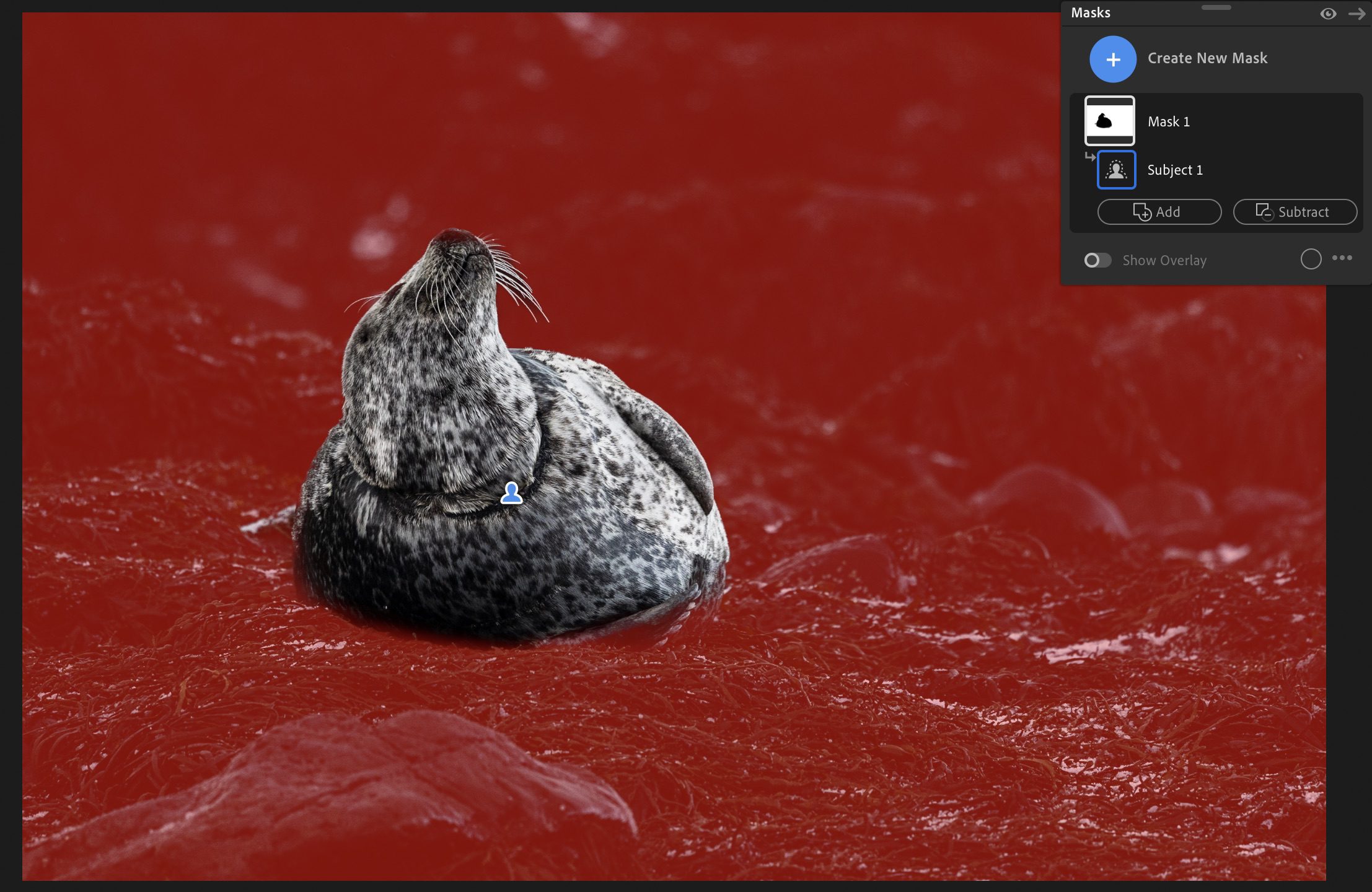Click the Show Overlay text label
The image size is (1372, 892).
1164,260
